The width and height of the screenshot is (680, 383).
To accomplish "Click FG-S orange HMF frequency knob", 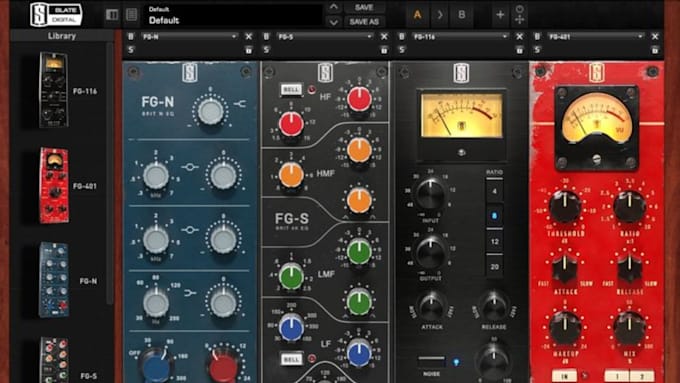I will coord(291,175).
